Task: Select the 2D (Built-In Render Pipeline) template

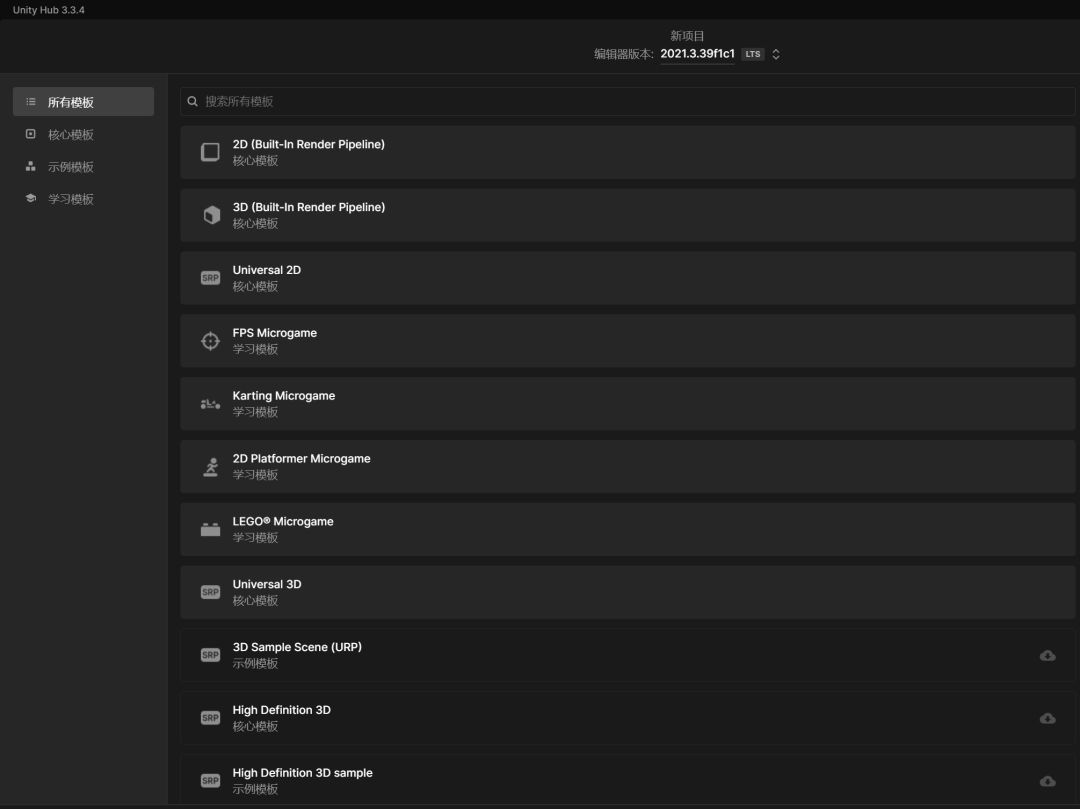Action: pos(627,152)
